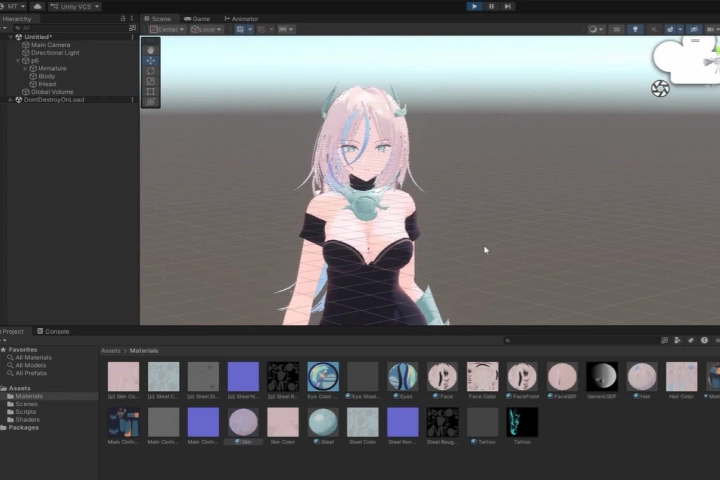Switch to the Animator tab

point(241,19)
